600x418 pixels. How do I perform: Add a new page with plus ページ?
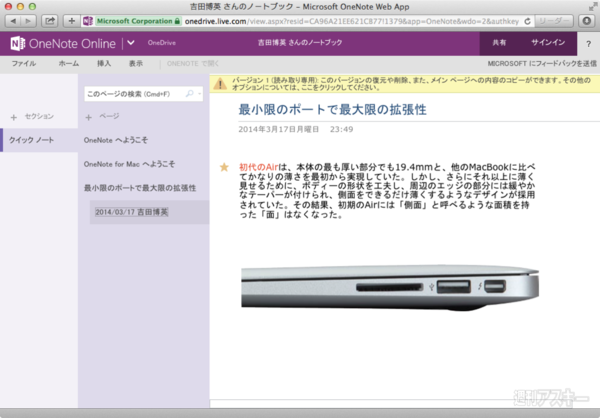(x=102, y=116)
